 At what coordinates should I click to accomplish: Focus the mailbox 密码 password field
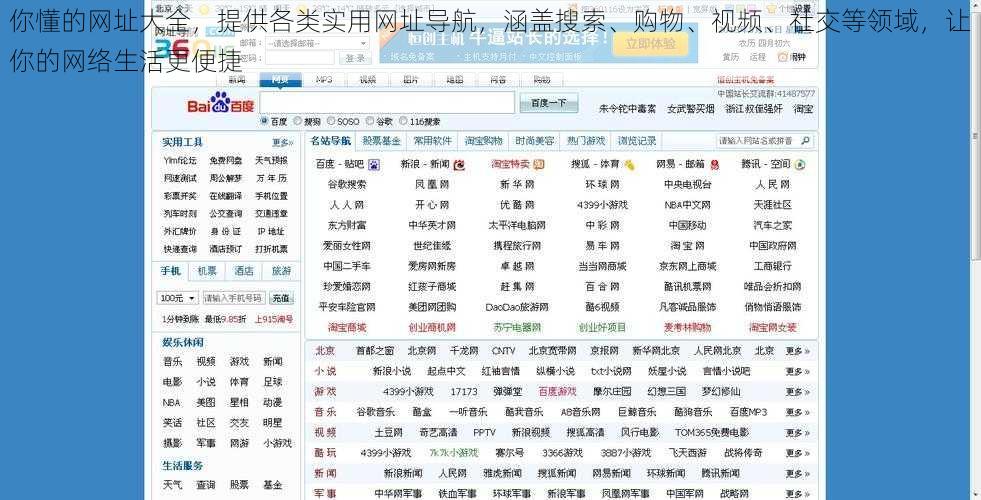click(299, 58)
